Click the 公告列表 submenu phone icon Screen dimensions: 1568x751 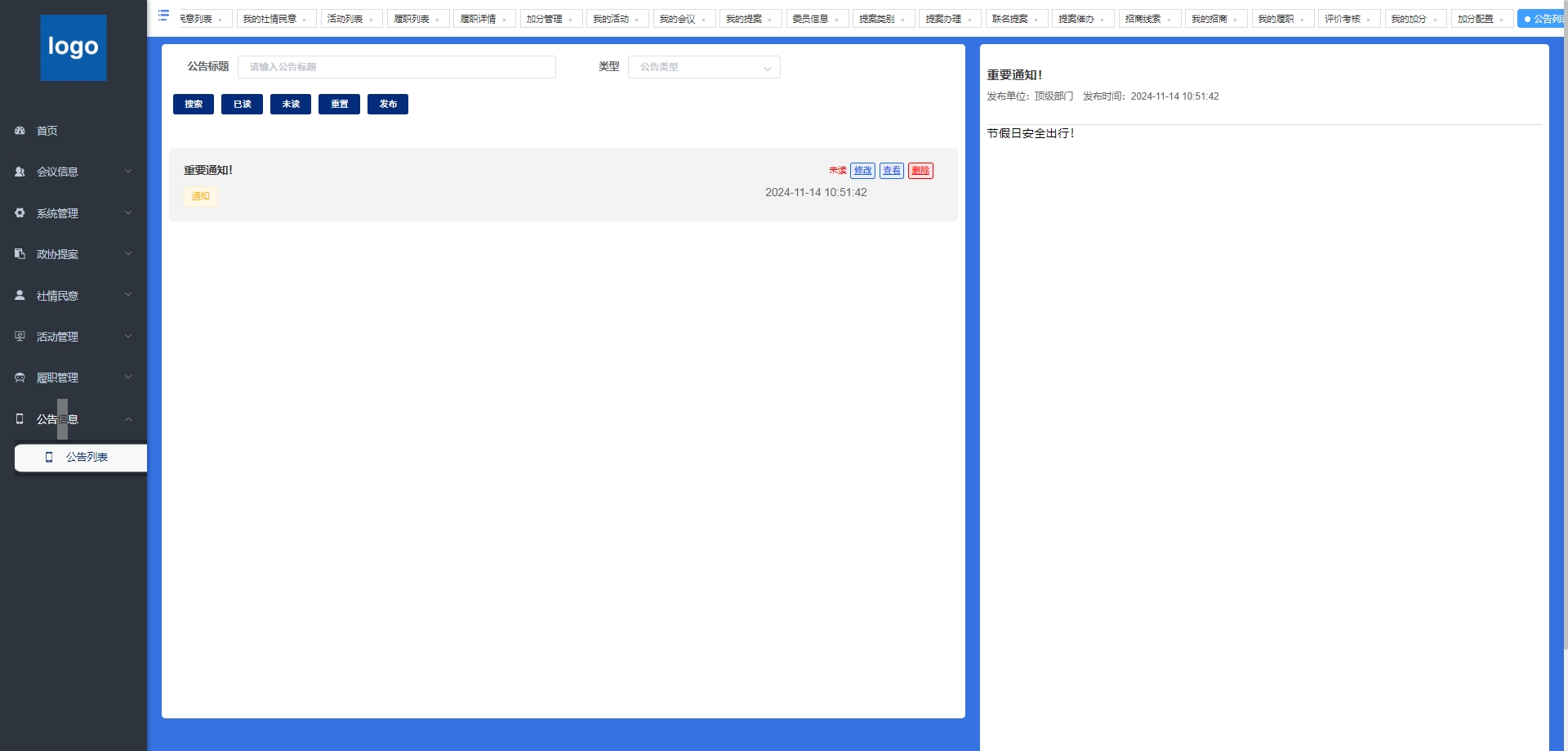(49, 457)
